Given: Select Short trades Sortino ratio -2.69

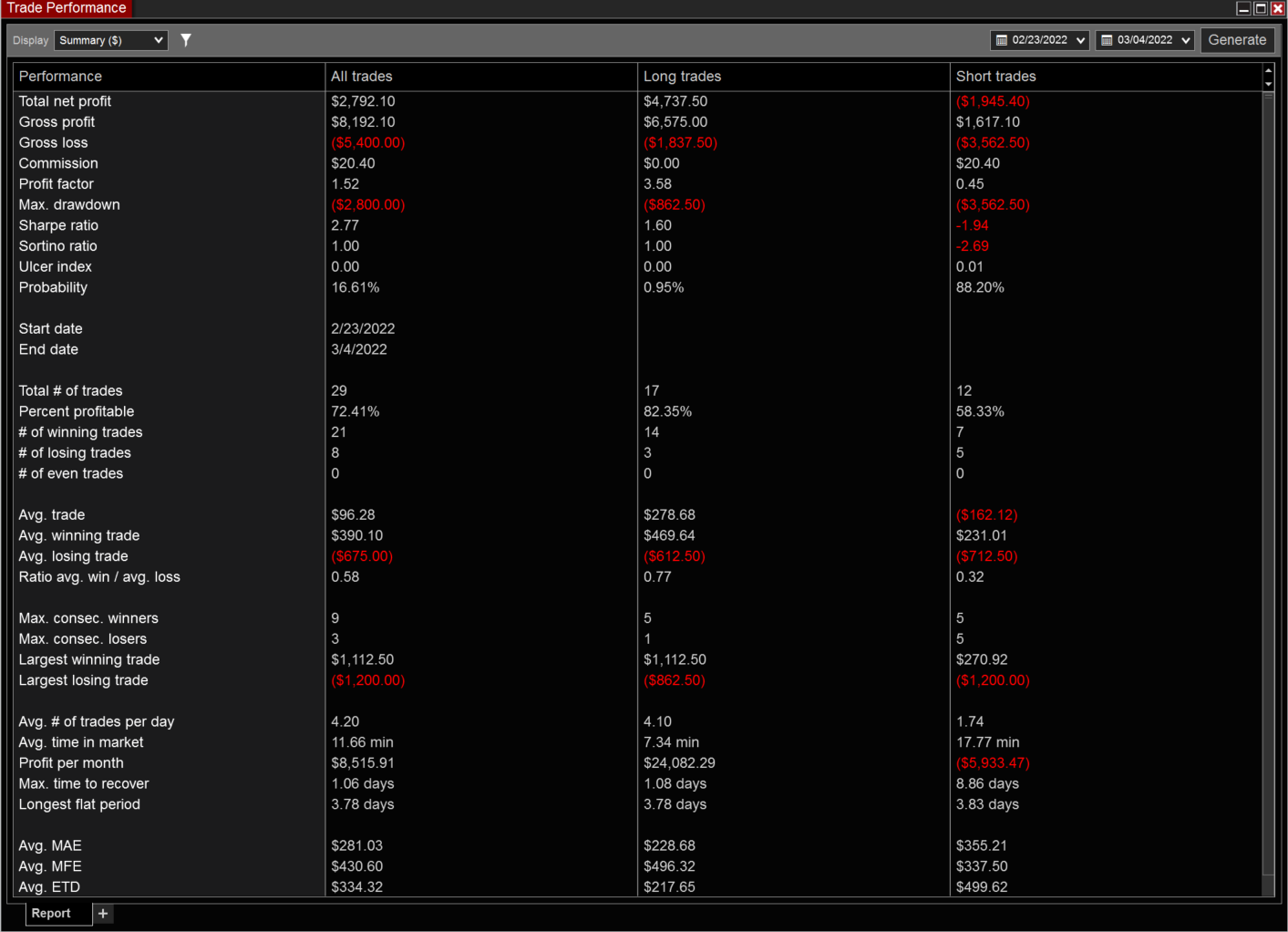Looking at the screenshot, I should tap(973, 246).
